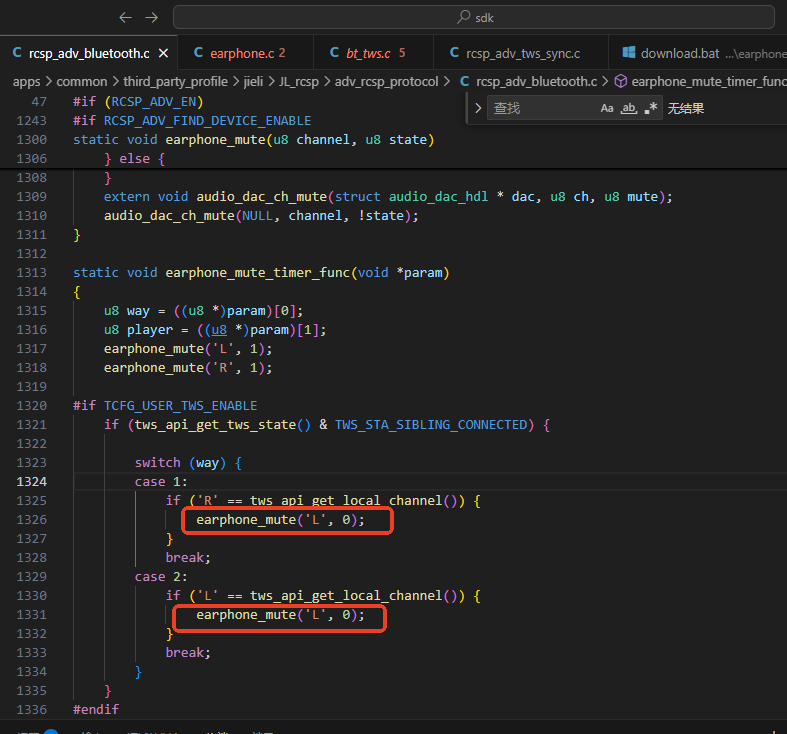This screenshot has width=787, height=734.
Task: Toggle Match Whole Word (ab) option
Action: point(628,108)
